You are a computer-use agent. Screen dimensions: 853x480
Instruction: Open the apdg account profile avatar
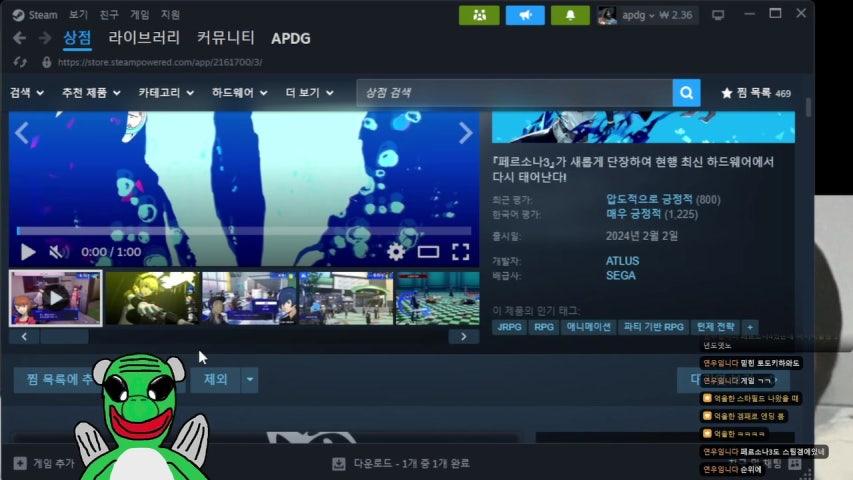607,15
